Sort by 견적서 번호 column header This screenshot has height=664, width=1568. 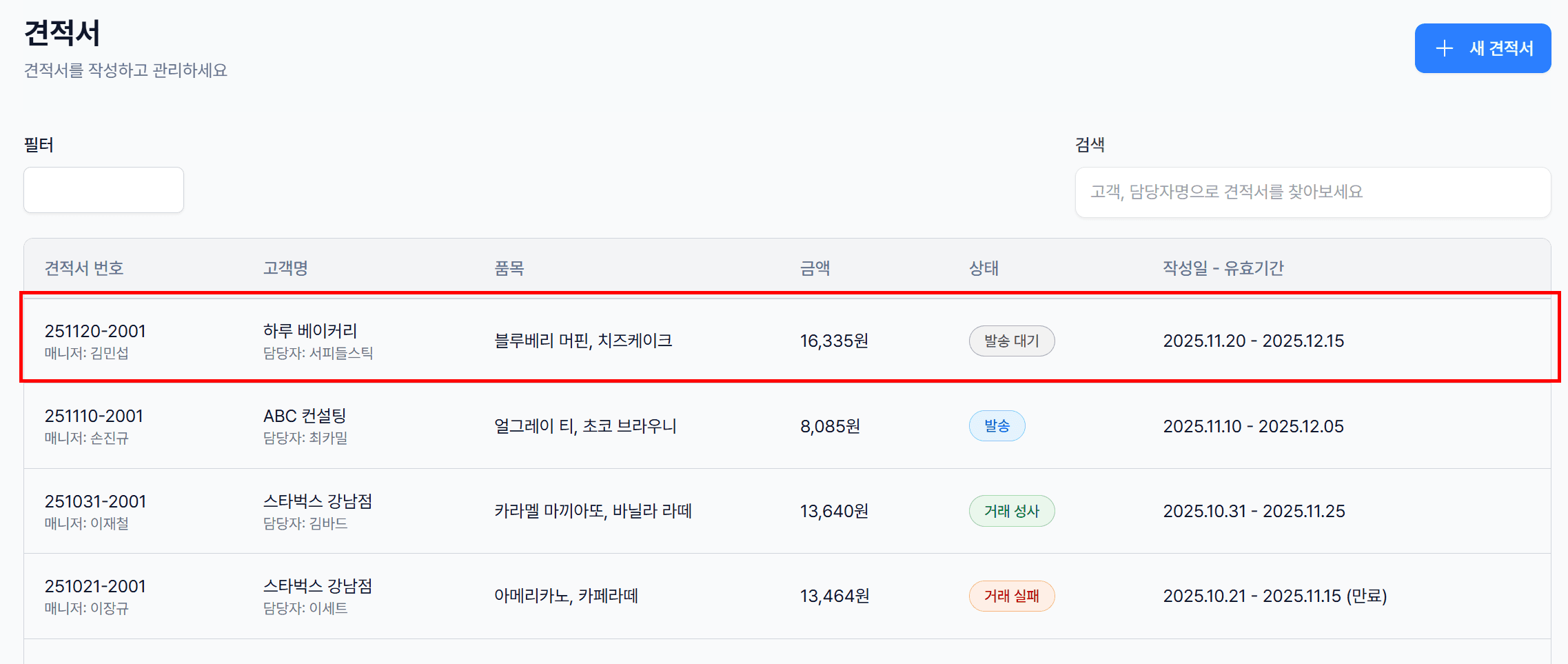[84, 268]
